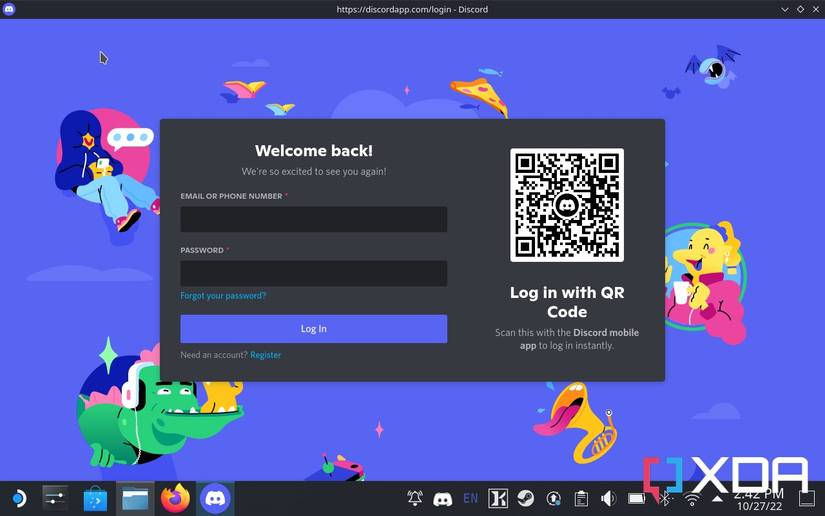Minimize the Discord window
Viewport: 825px width, 516px height.
point(784,9)
